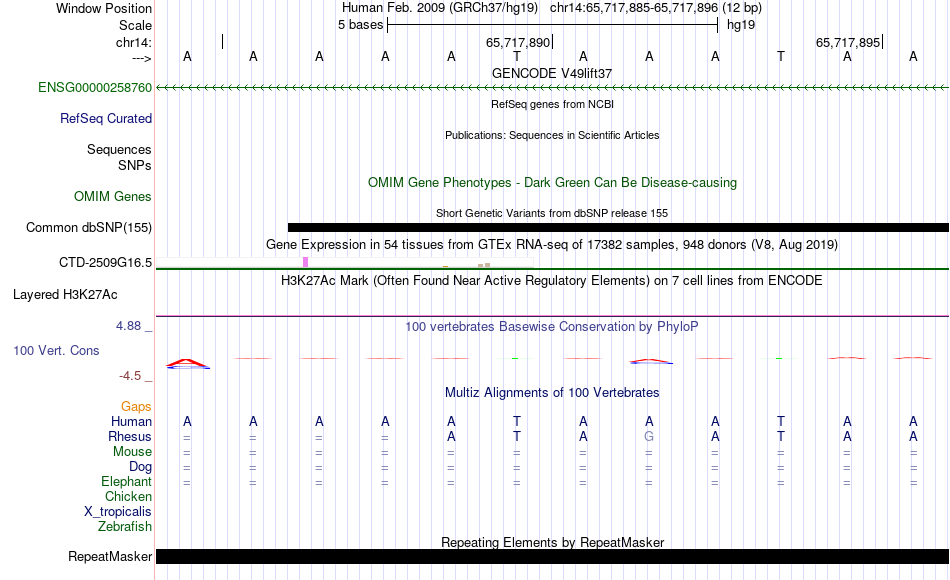Viewport: 950px width, 580px height.
Task: Click the Basewise Conservation by PhyloP title
Action: coord(552,327)
